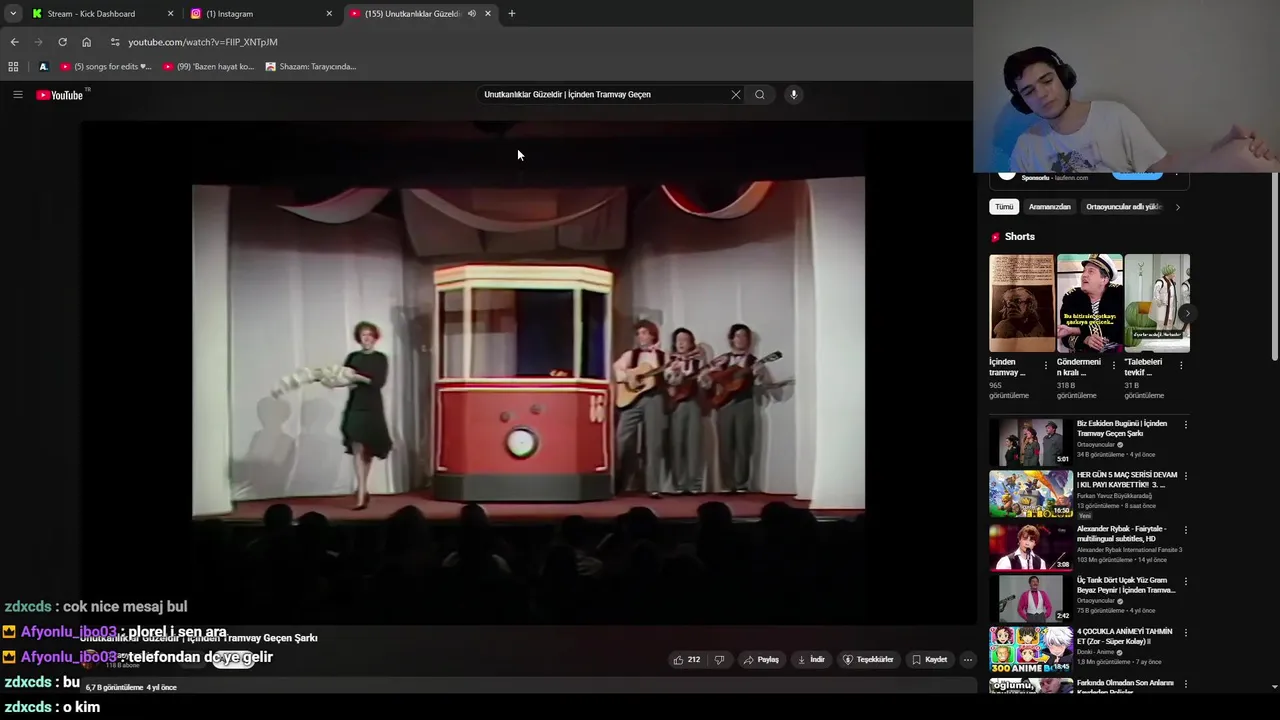Viewport: 1280px width, 720px height.
Task: Click the browser address bar URL
Action: point(203,42)
